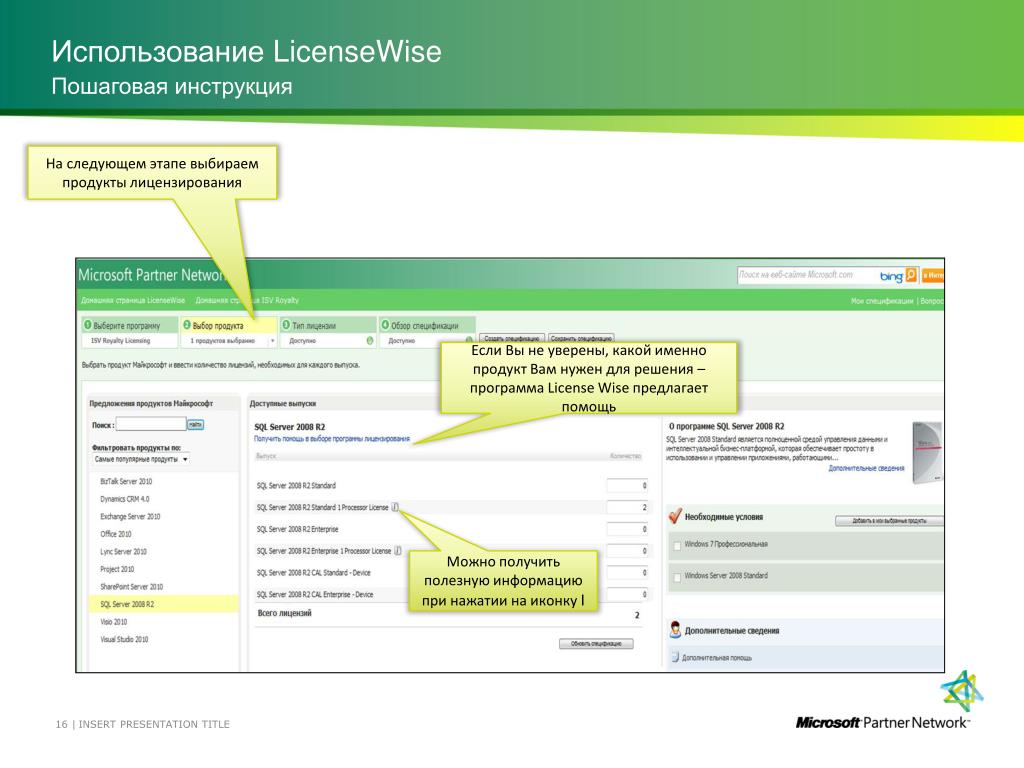Open the Дополнительные сведения link about SQL Server
Screen dimensions: 1024x768
867,468
